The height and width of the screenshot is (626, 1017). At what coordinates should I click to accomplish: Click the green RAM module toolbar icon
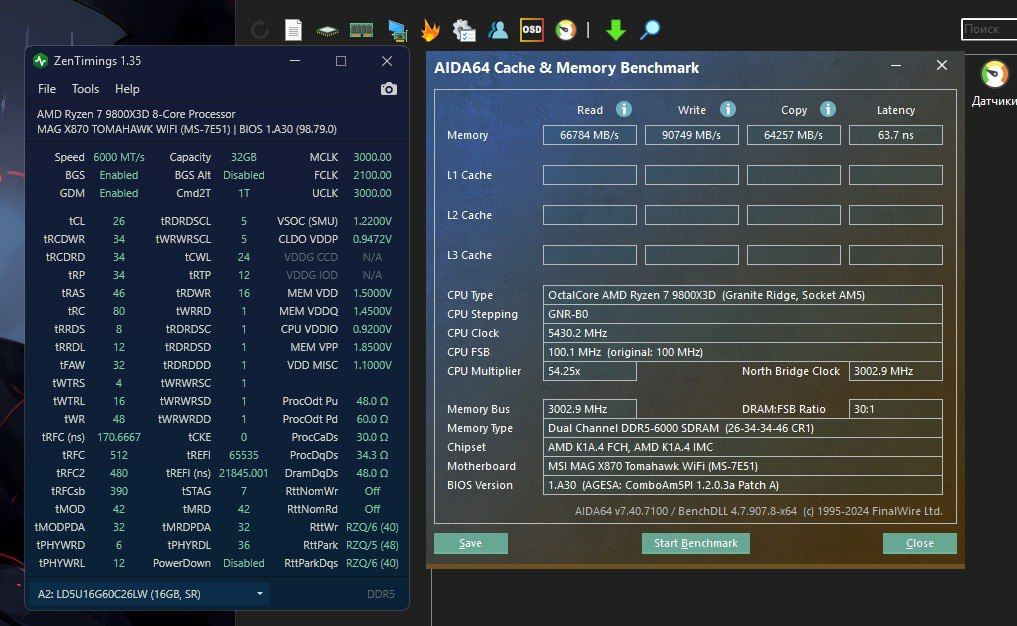pyautogui.click(x=361, y=30)
